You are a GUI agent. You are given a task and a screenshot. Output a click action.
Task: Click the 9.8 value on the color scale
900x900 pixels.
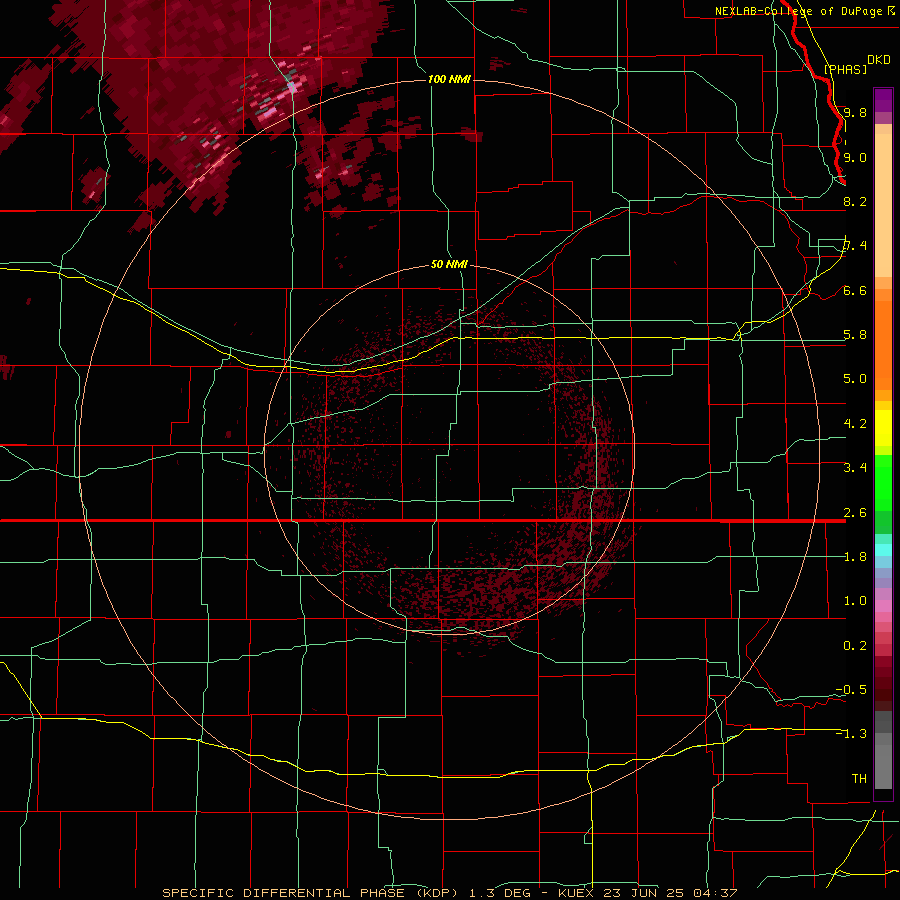click(x=855, y=112)
